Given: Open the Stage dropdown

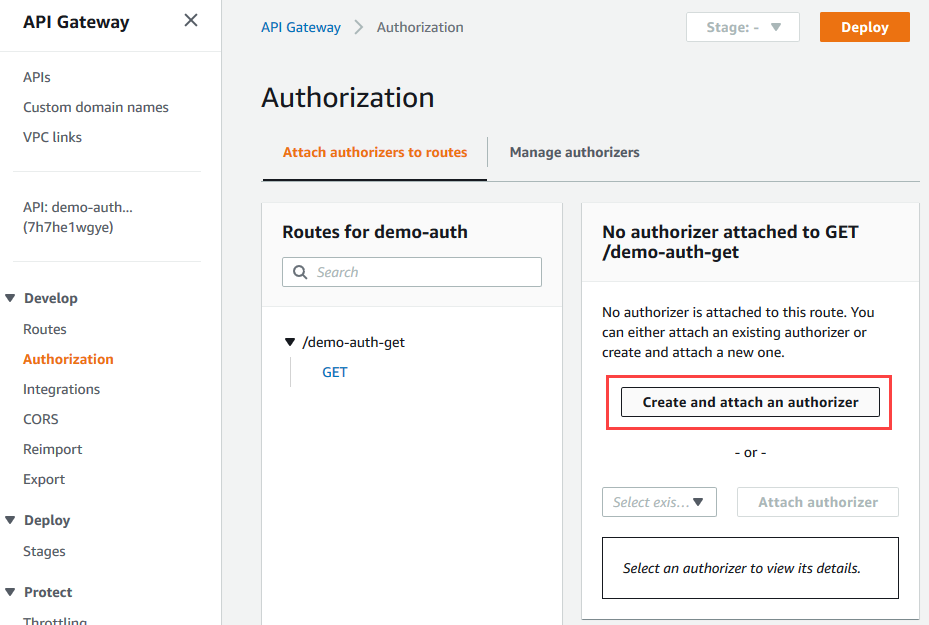Looking at the screenshot, I should point(742,27).
